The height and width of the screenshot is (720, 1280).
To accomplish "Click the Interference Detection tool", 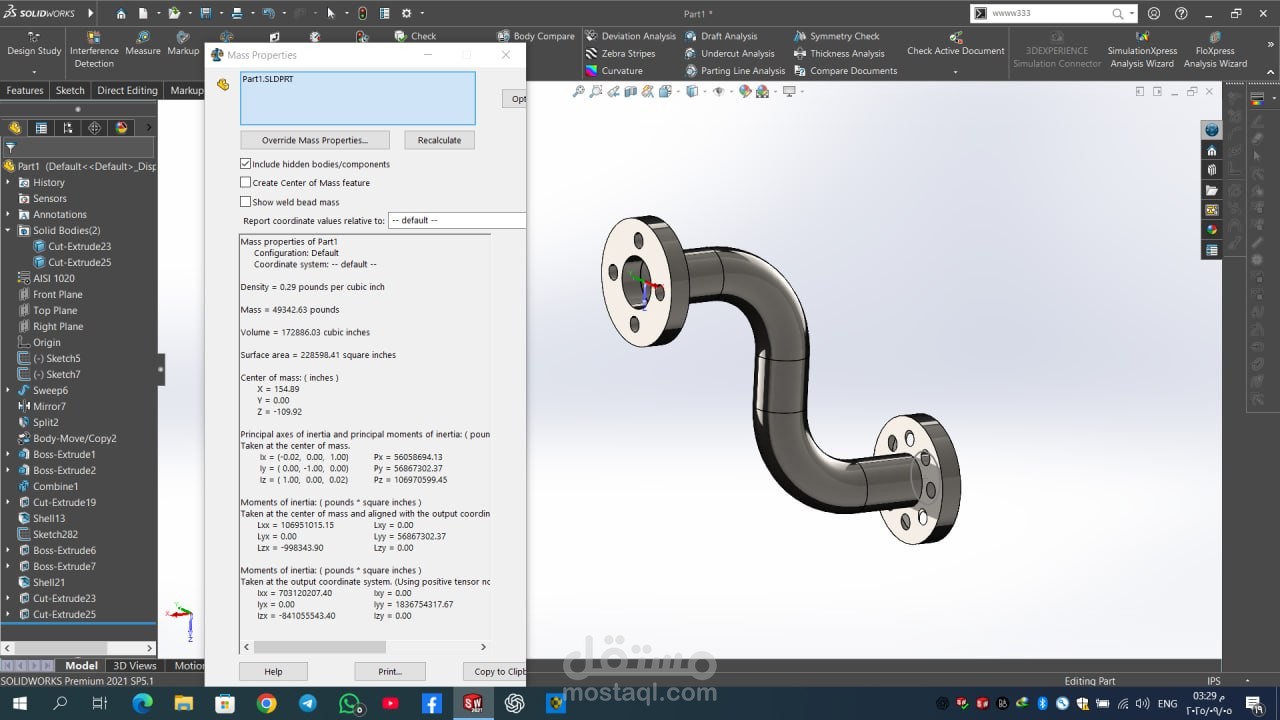I will [94, 50].
